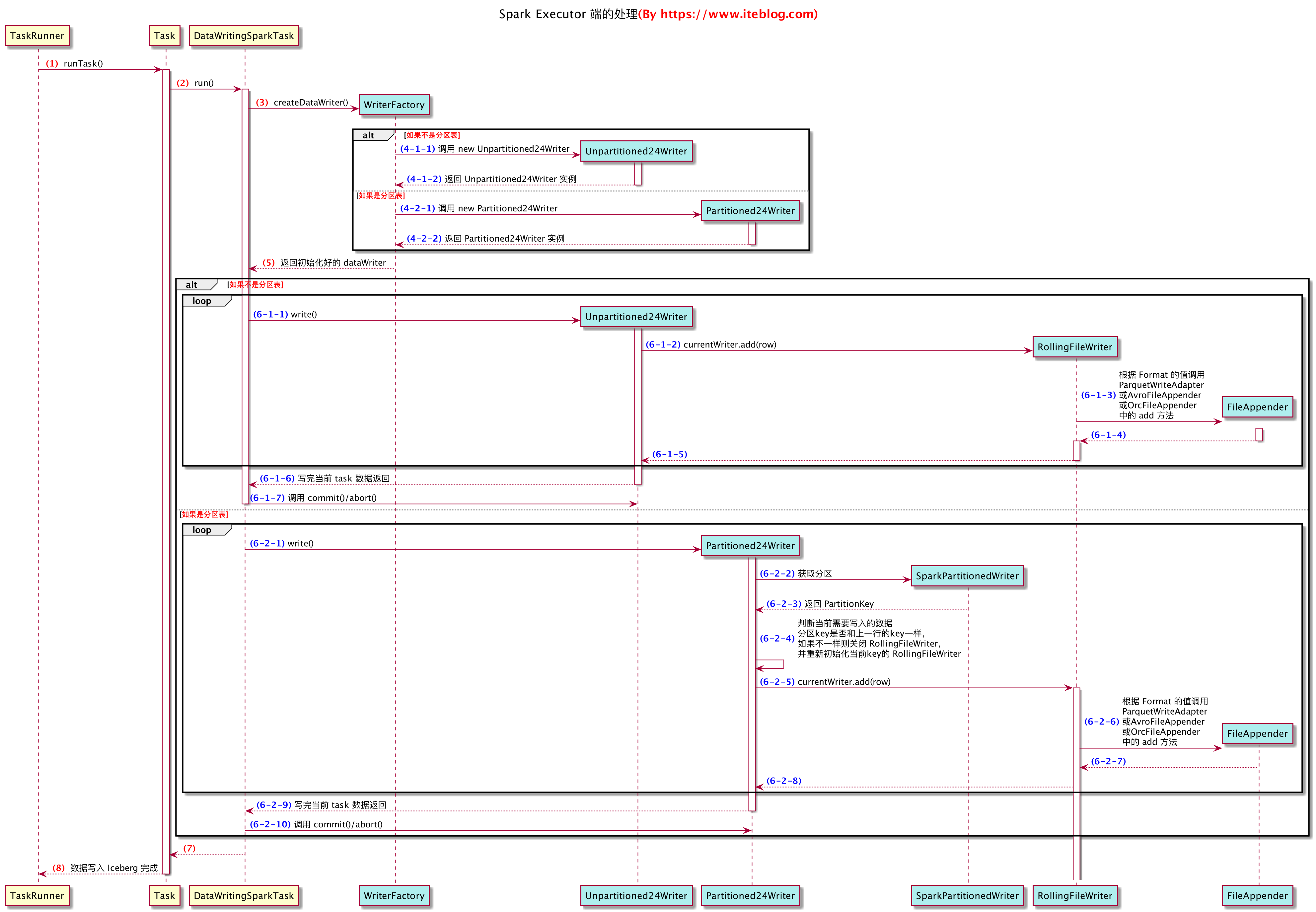Click the FileAppender box beside the 6-1-3 note
Image resolution: width=1316 pixels, height=912 pixels.
pyautogui.click(x=1257, y=407)
